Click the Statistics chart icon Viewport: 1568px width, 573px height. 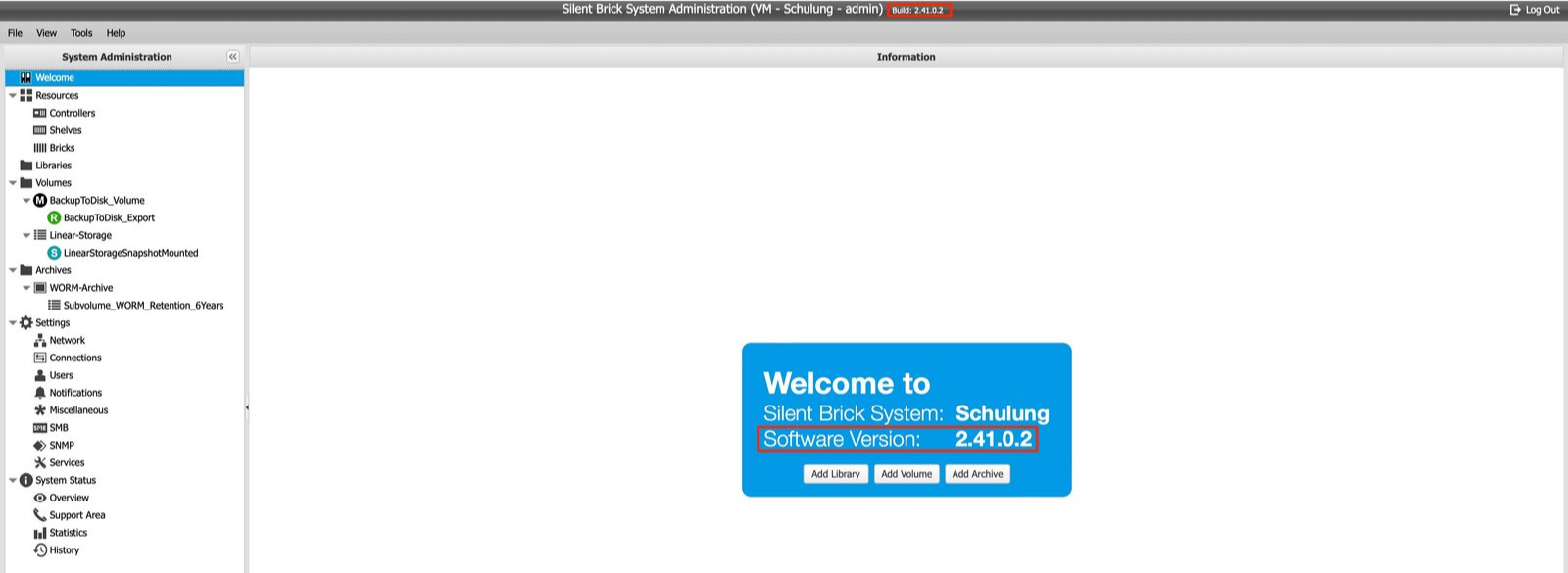[x=40, y=533]
